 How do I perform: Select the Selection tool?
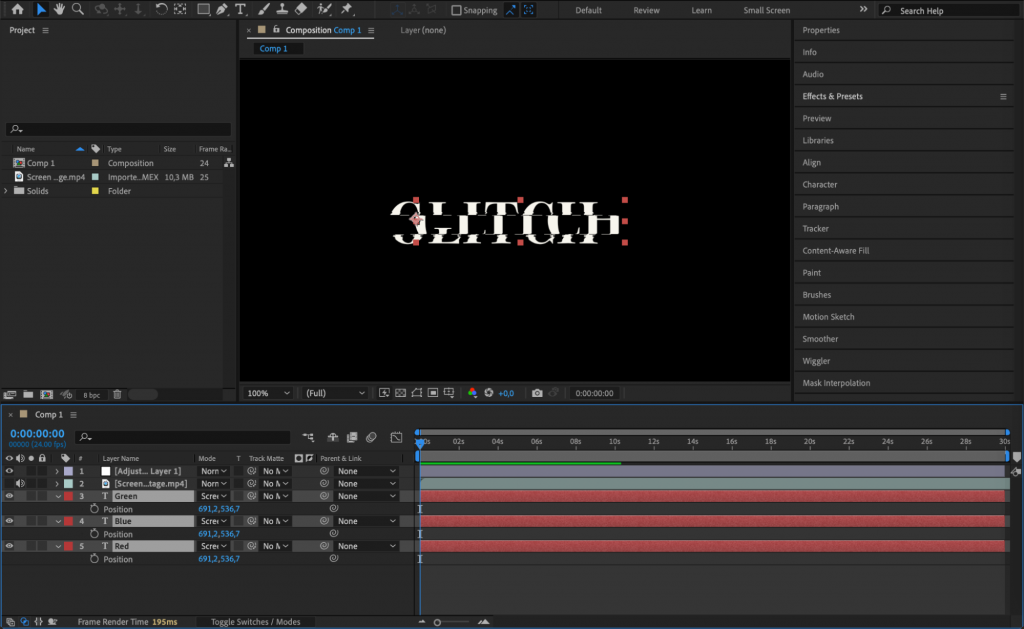point(40,10)
